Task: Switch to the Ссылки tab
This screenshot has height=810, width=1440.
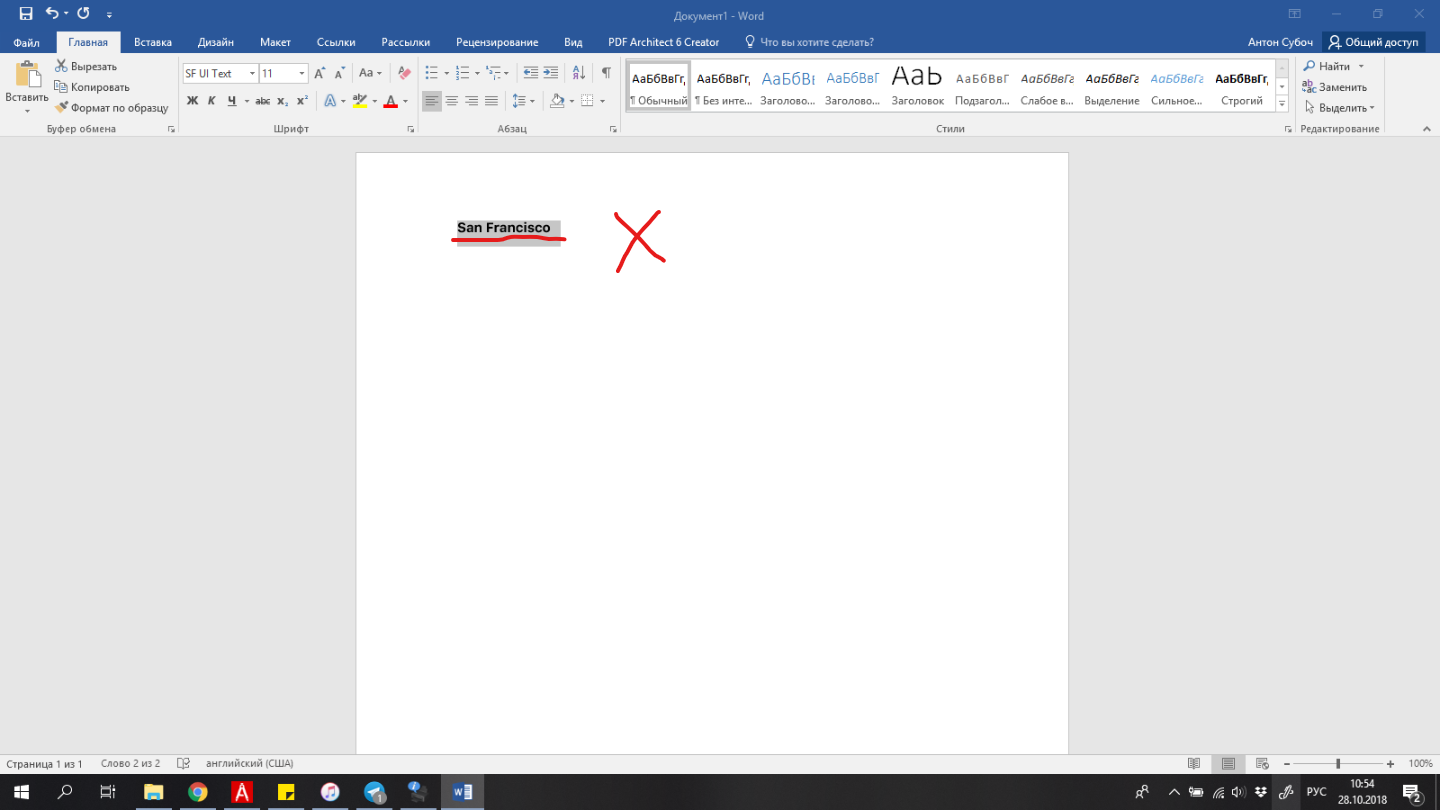Action: pos(336,42)
